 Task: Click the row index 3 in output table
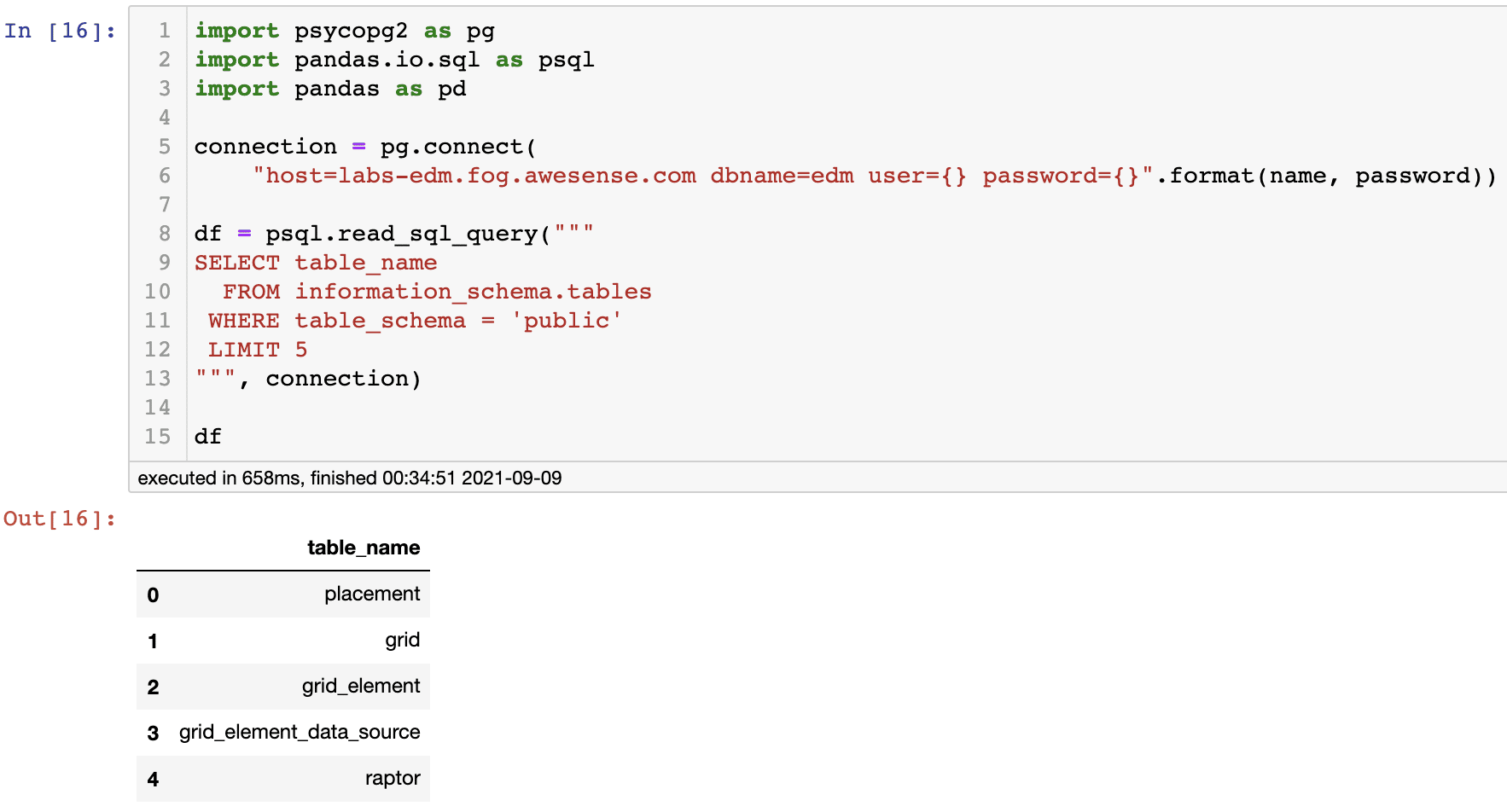[x=153, y=734]
